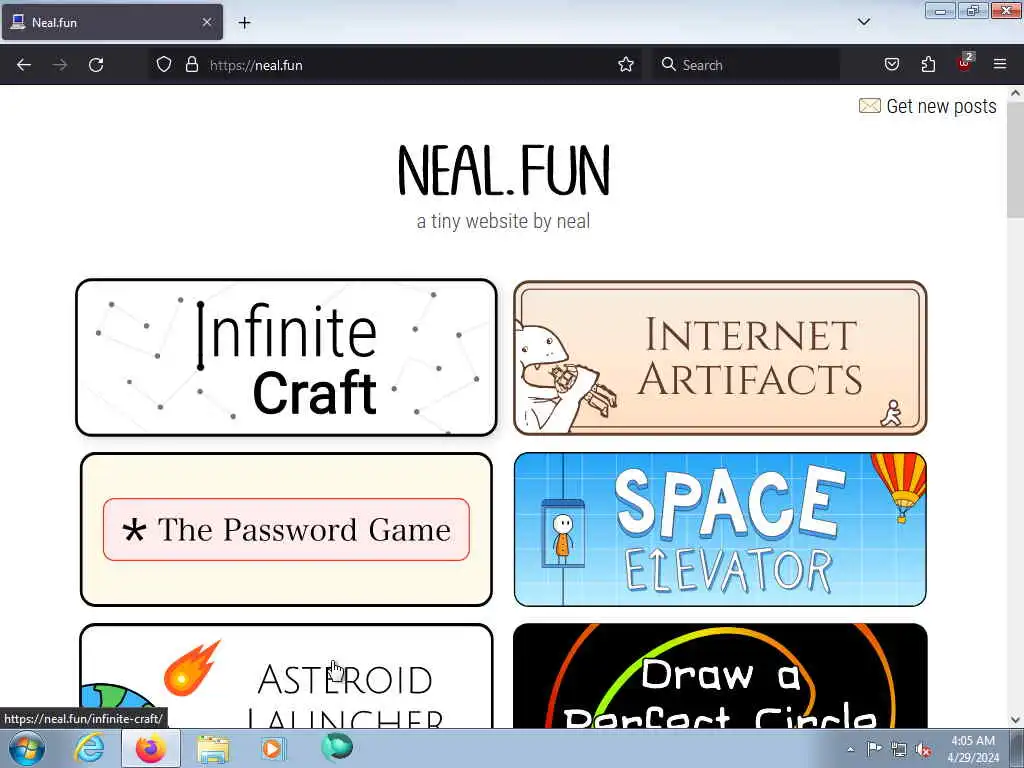The image size is (1024, 768).
Task: Open the Internet Artifacts card
Action: tap(720, 357)
